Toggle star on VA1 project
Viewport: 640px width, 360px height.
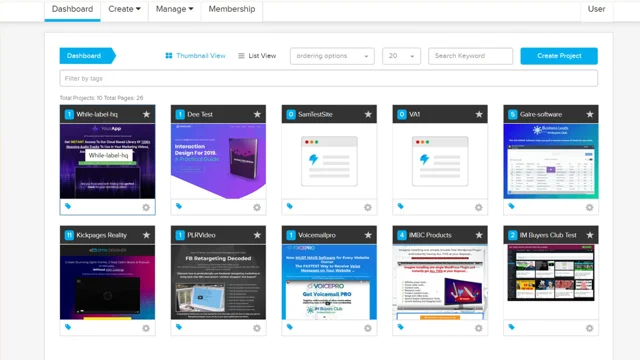[x=479, y=114]
